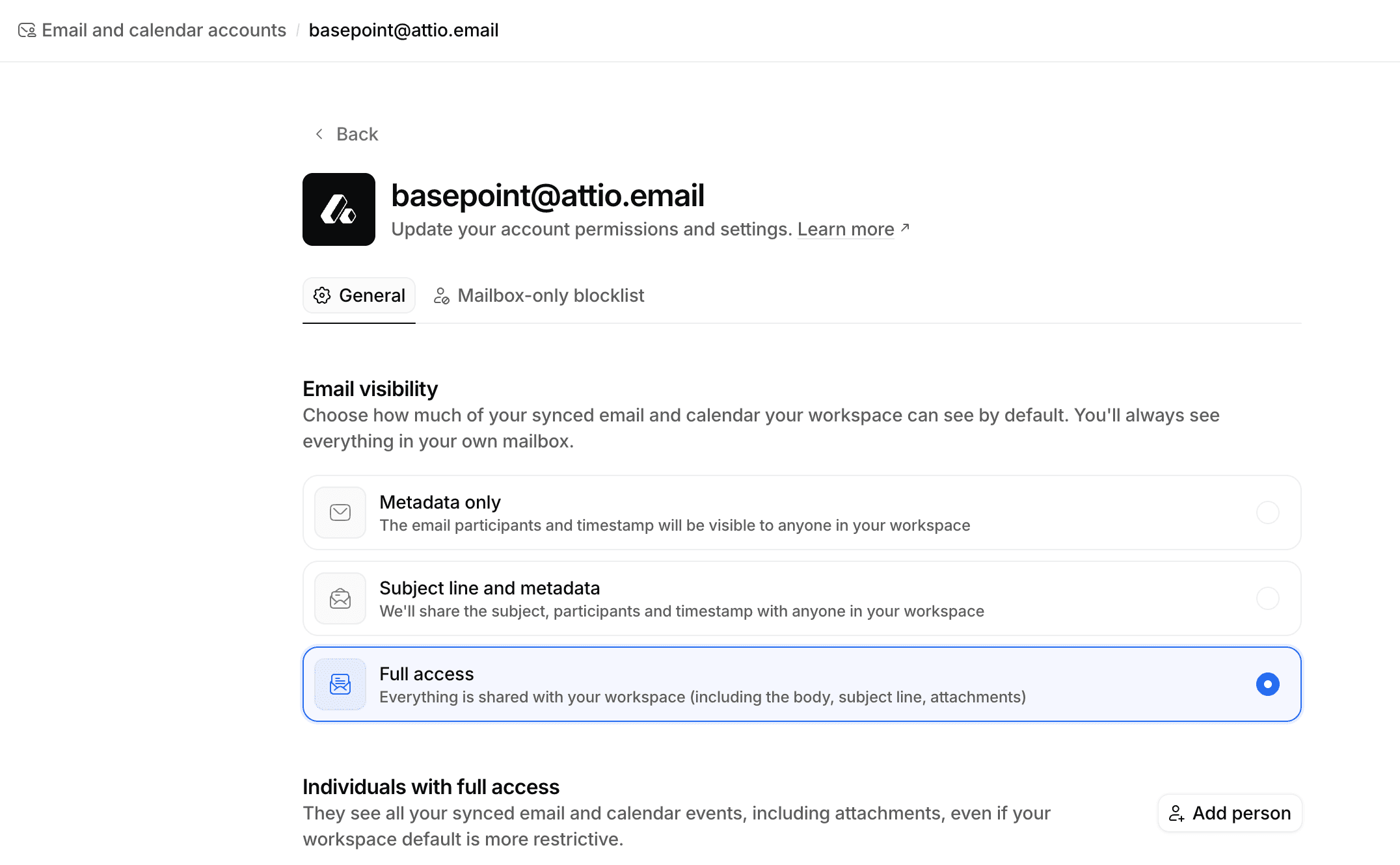Click the blocklist person icon
This screenshot has height=865, width=1400.
pos(442,296)
